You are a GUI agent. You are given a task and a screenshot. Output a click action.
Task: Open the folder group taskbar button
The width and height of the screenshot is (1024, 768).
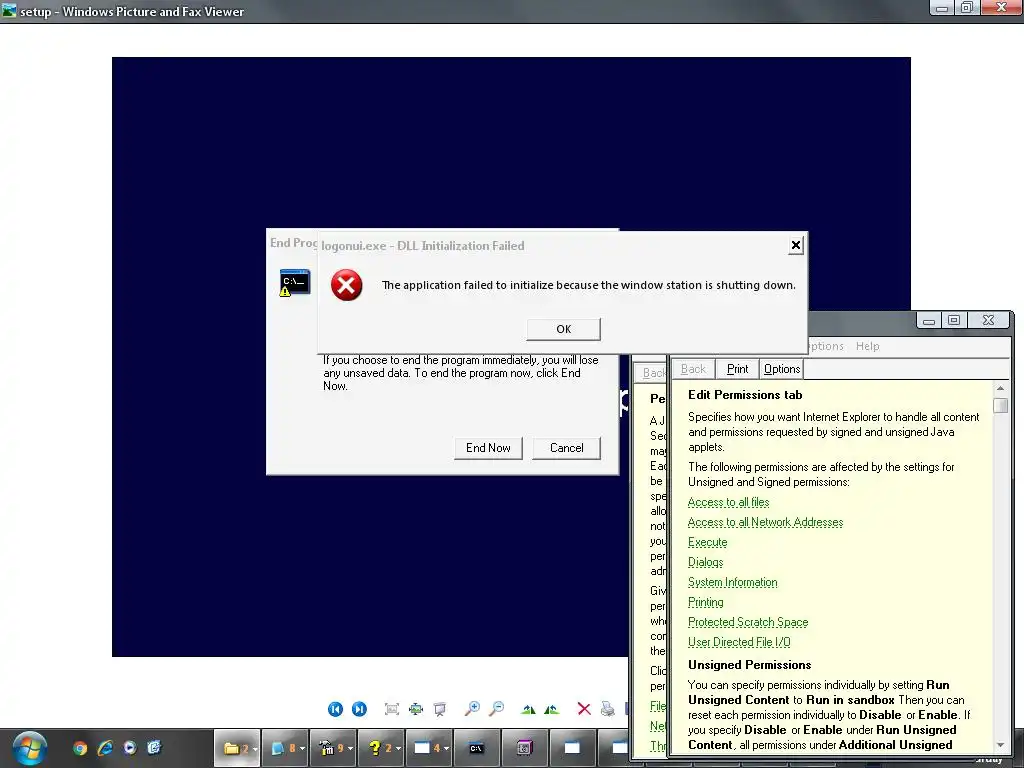(238, 748)
